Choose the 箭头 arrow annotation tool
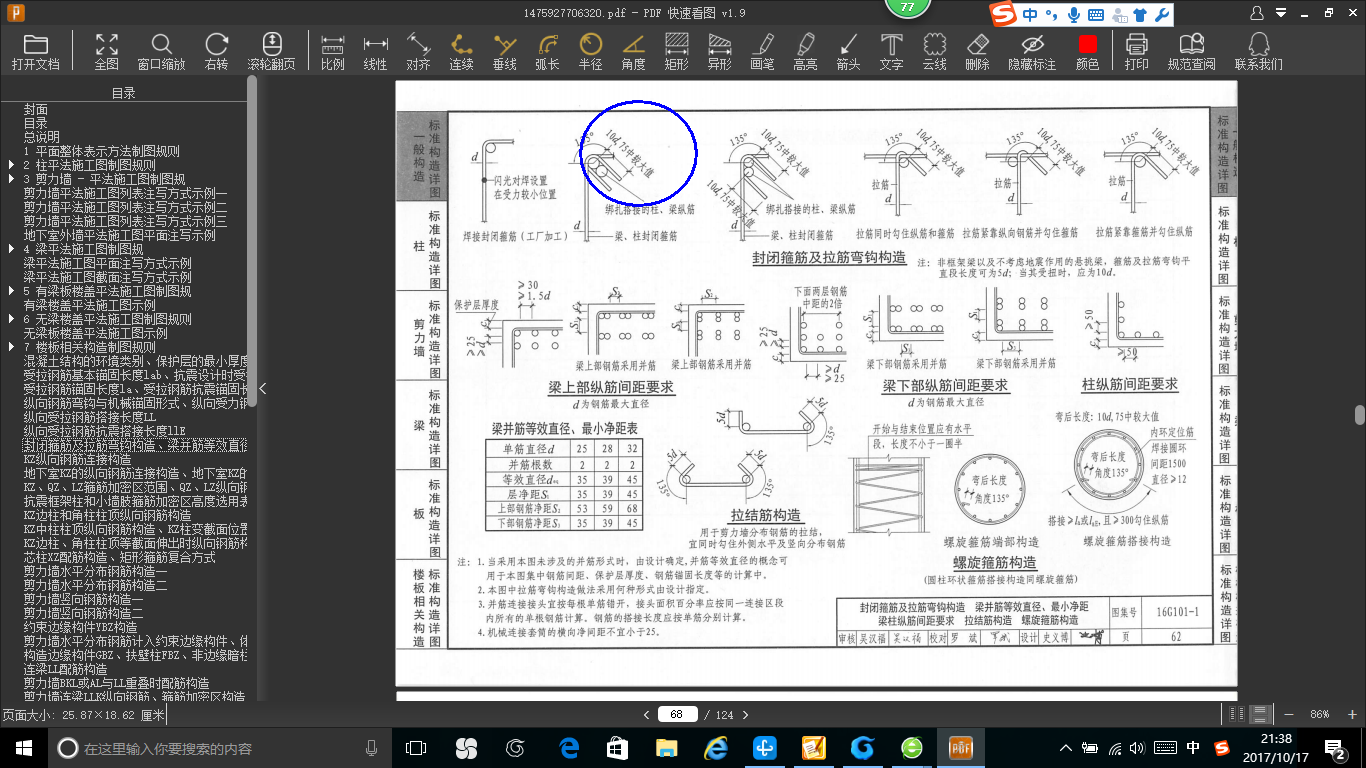 point(848,51)
